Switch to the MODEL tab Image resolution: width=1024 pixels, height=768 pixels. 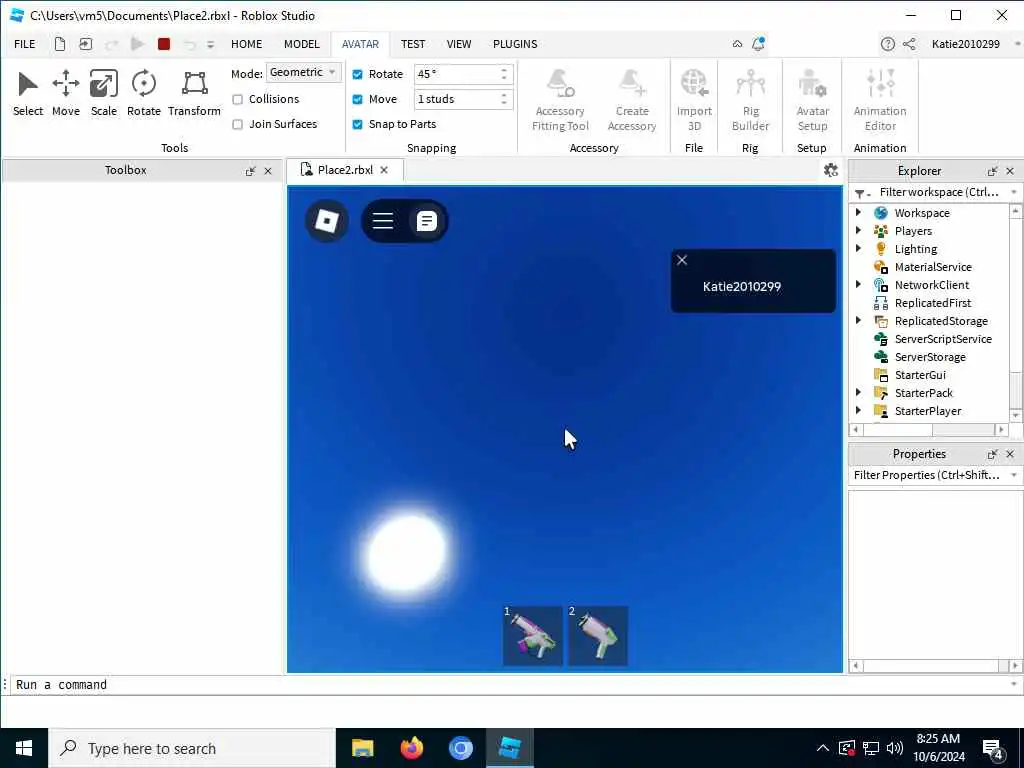(x=301, y=44)
